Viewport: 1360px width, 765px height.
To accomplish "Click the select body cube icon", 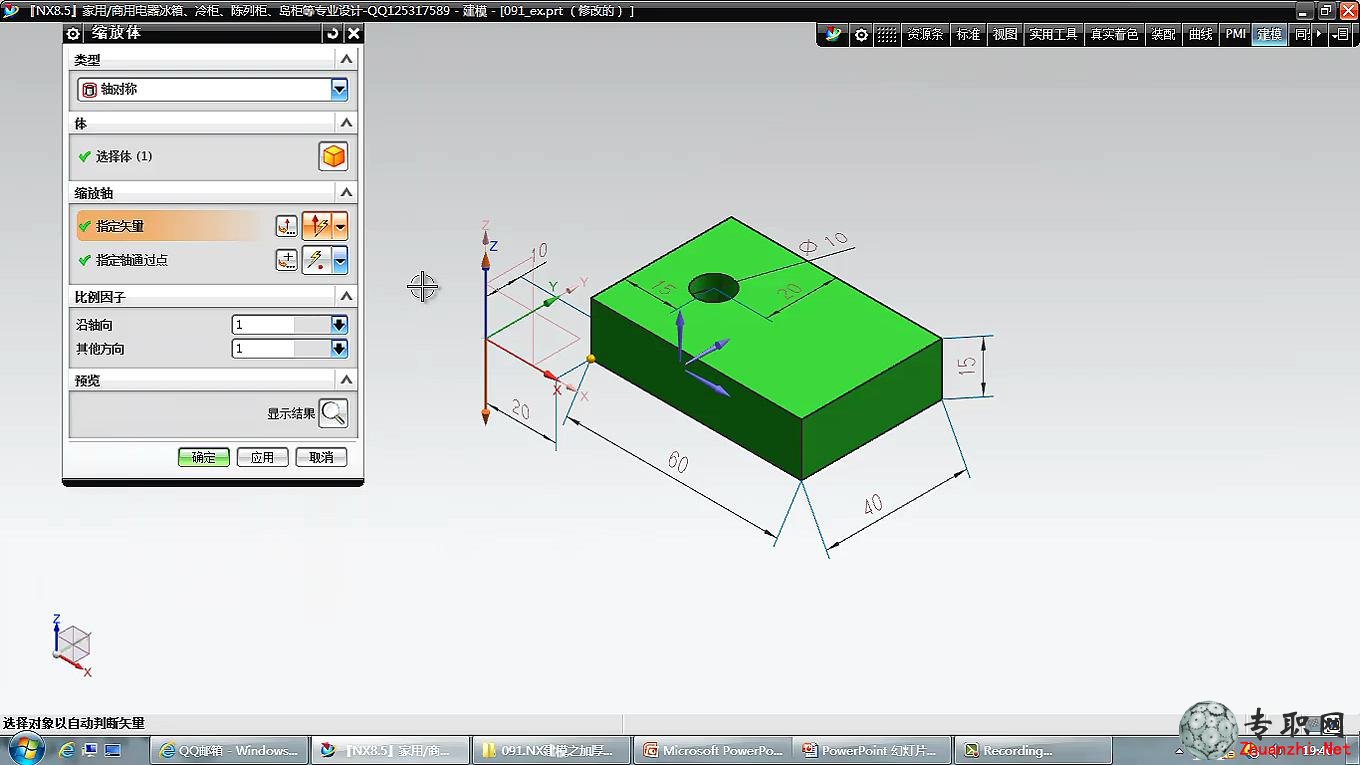I will click(x=333, y=156).
